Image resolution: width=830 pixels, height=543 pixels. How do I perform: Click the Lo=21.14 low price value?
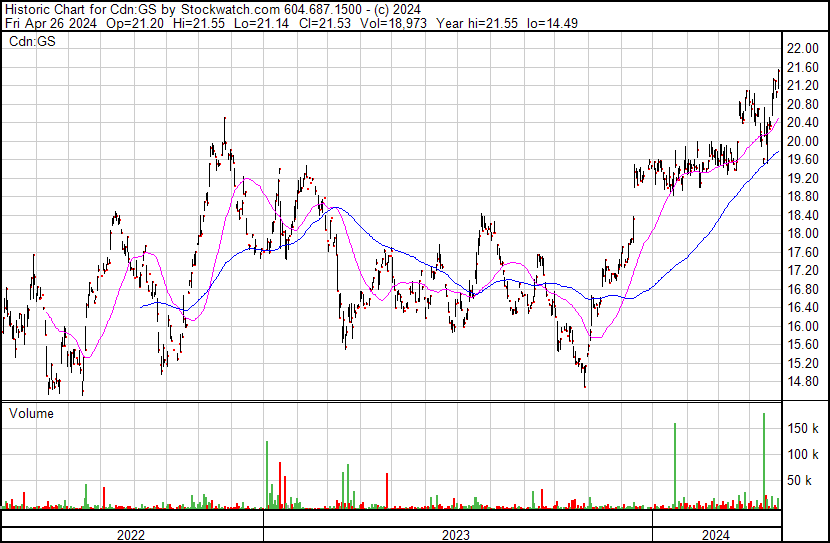pos(261,23)
